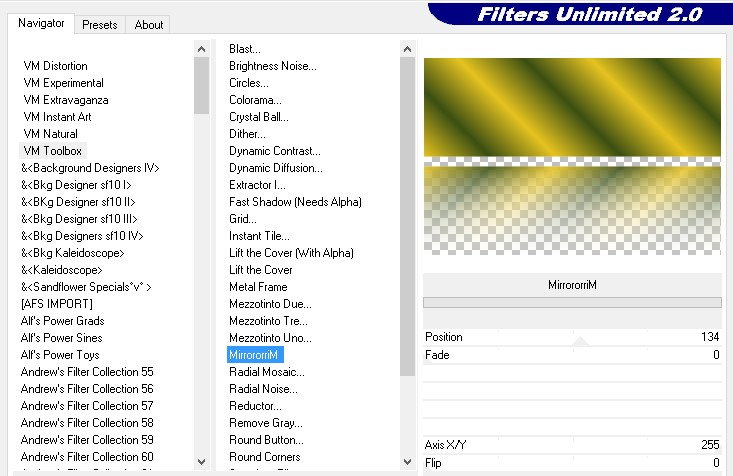The image size is (733, 476).
Task: Select the Navigator tab
Action: [42, 23]
